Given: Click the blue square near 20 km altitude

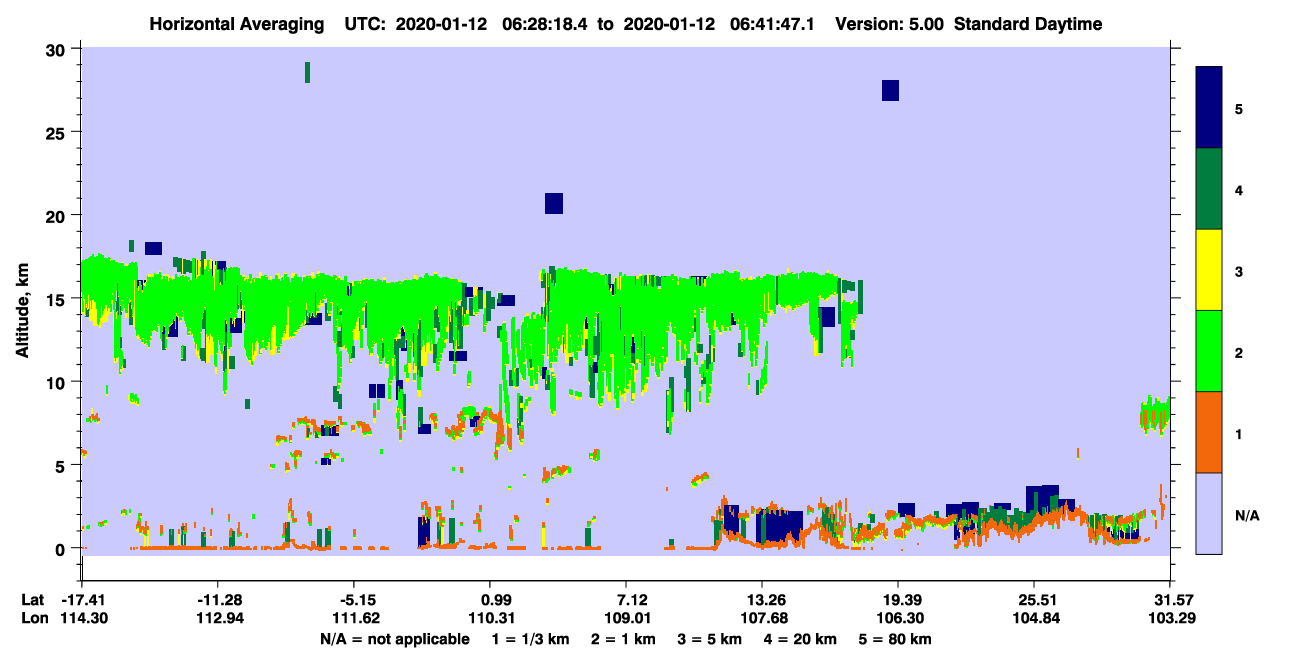Looking at the screenshot, I should (554, 203).
